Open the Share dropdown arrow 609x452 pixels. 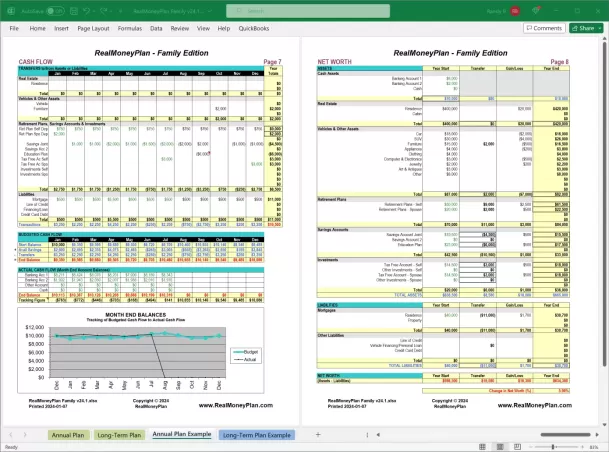click(x=600, y=28)
